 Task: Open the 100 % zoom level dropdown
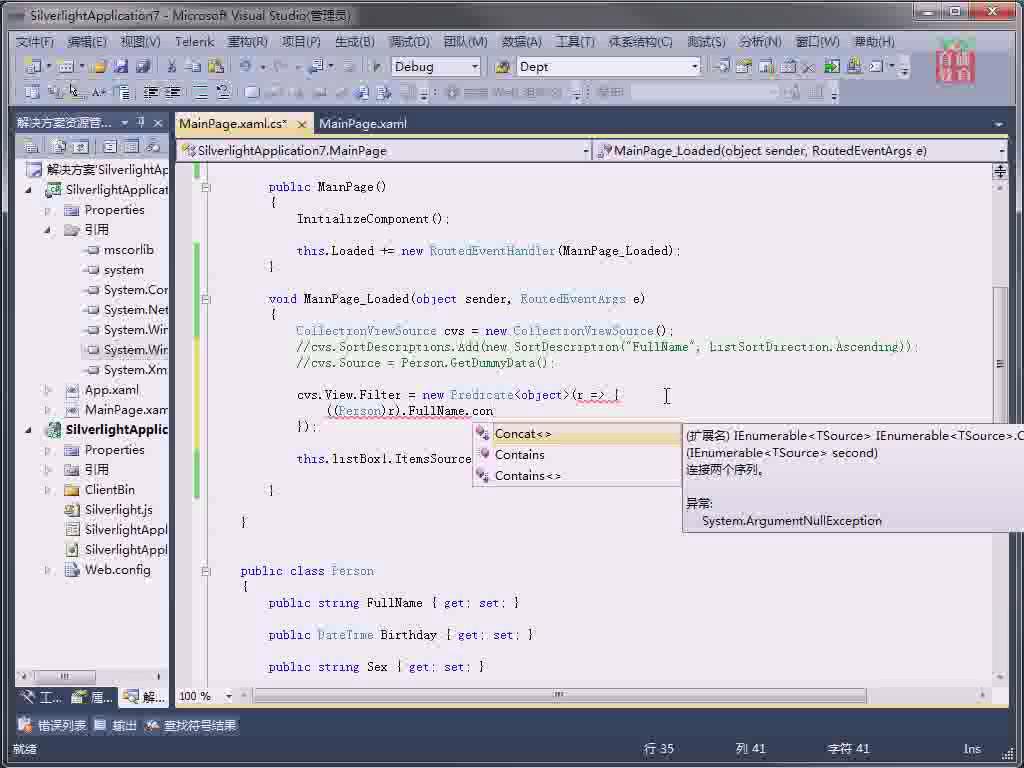(228, 696)
